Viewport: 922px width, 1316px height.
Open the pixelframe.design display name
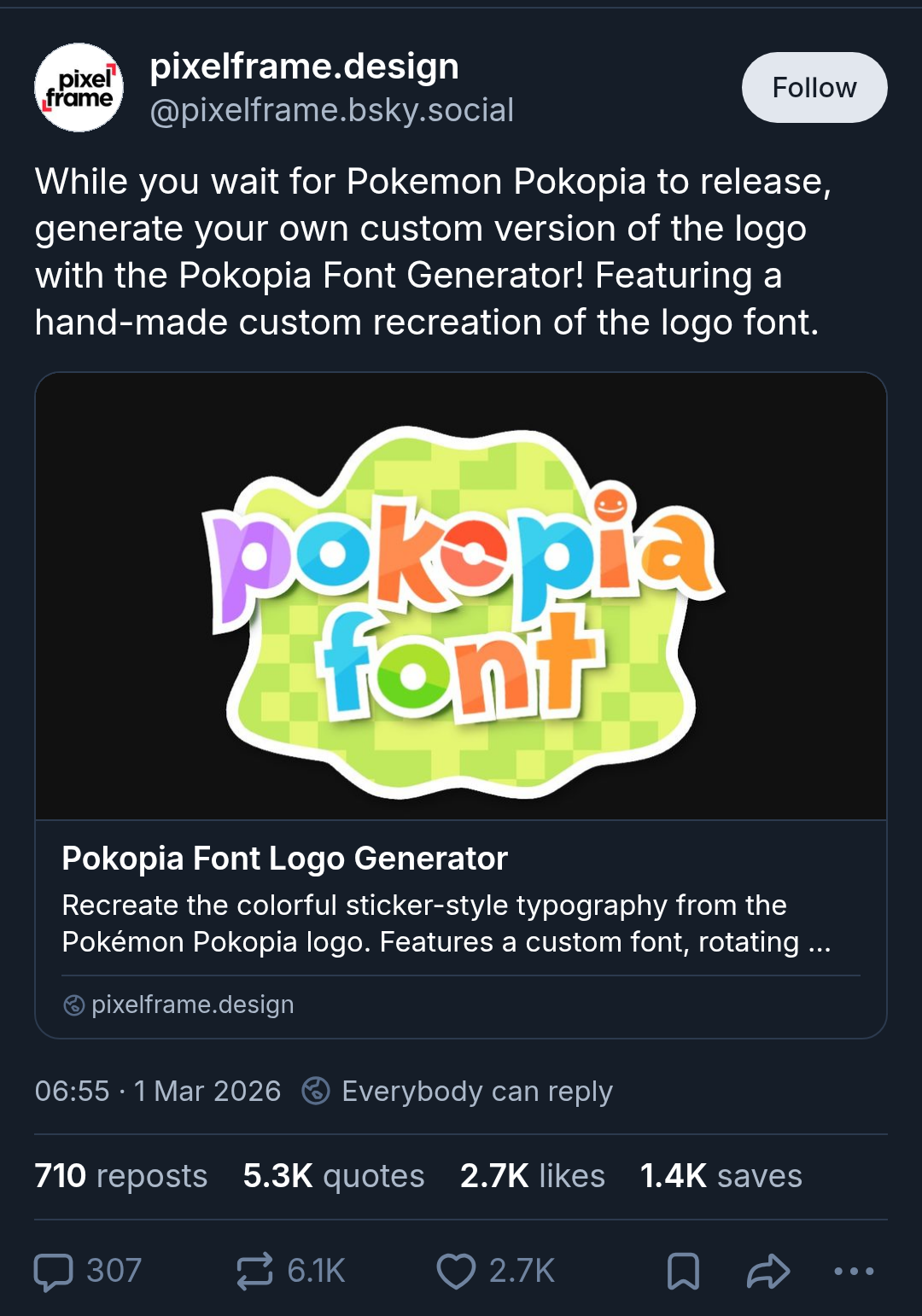click(x=305, y=67)
